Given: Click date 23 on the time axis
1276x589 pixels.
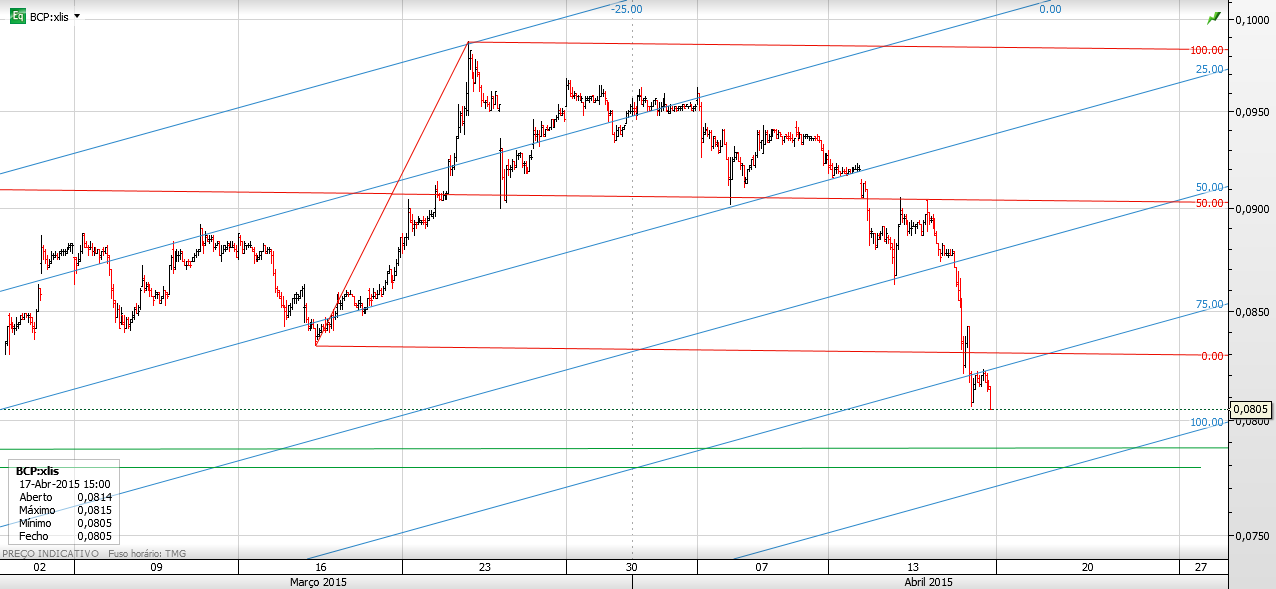Looking at the screenshot, I should pos(485,567).
